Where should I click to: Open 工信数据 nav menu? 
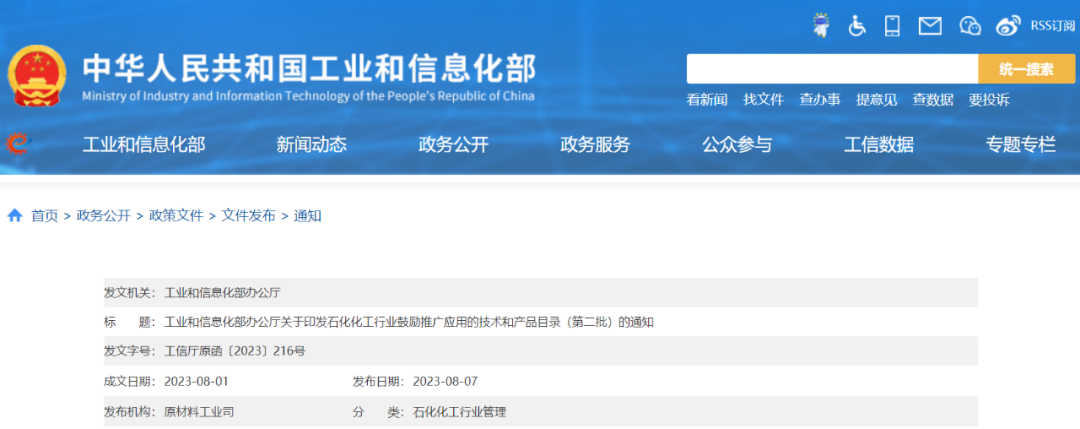(879, 145)
